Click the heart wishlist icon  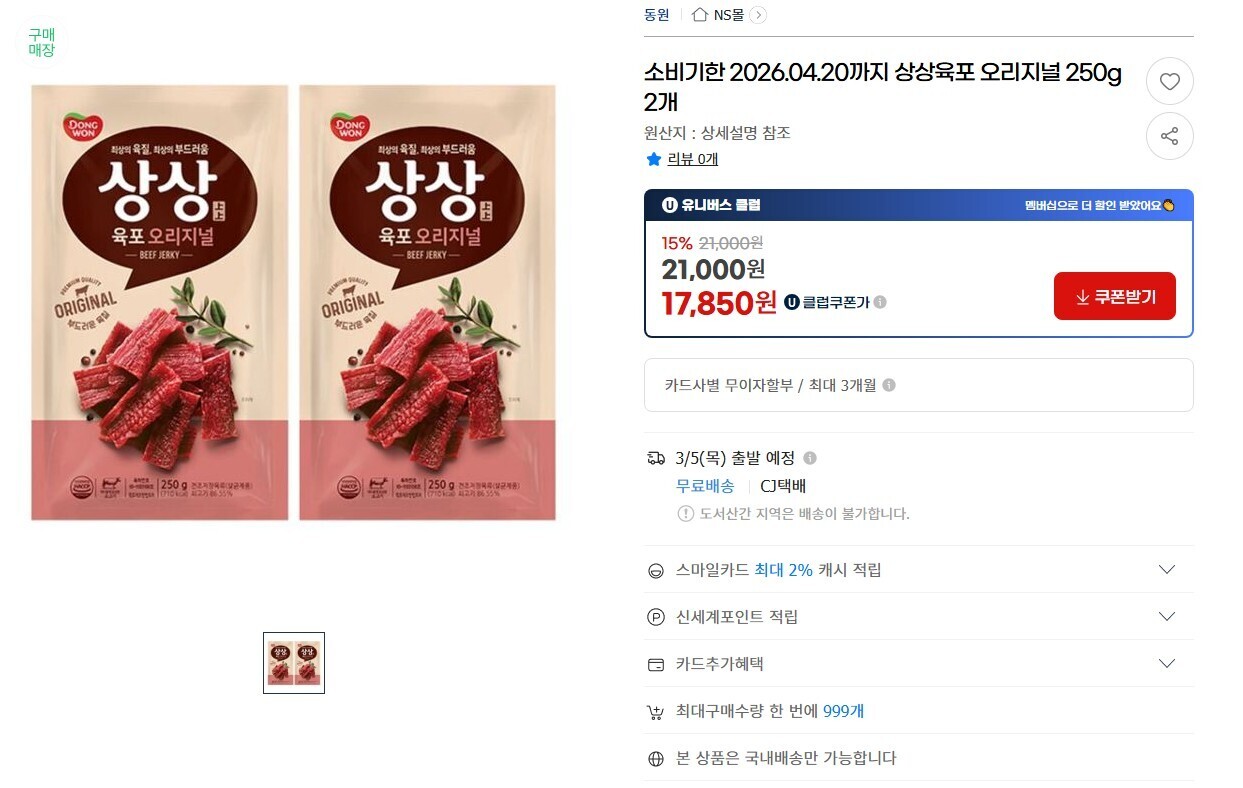point(1169,82)
